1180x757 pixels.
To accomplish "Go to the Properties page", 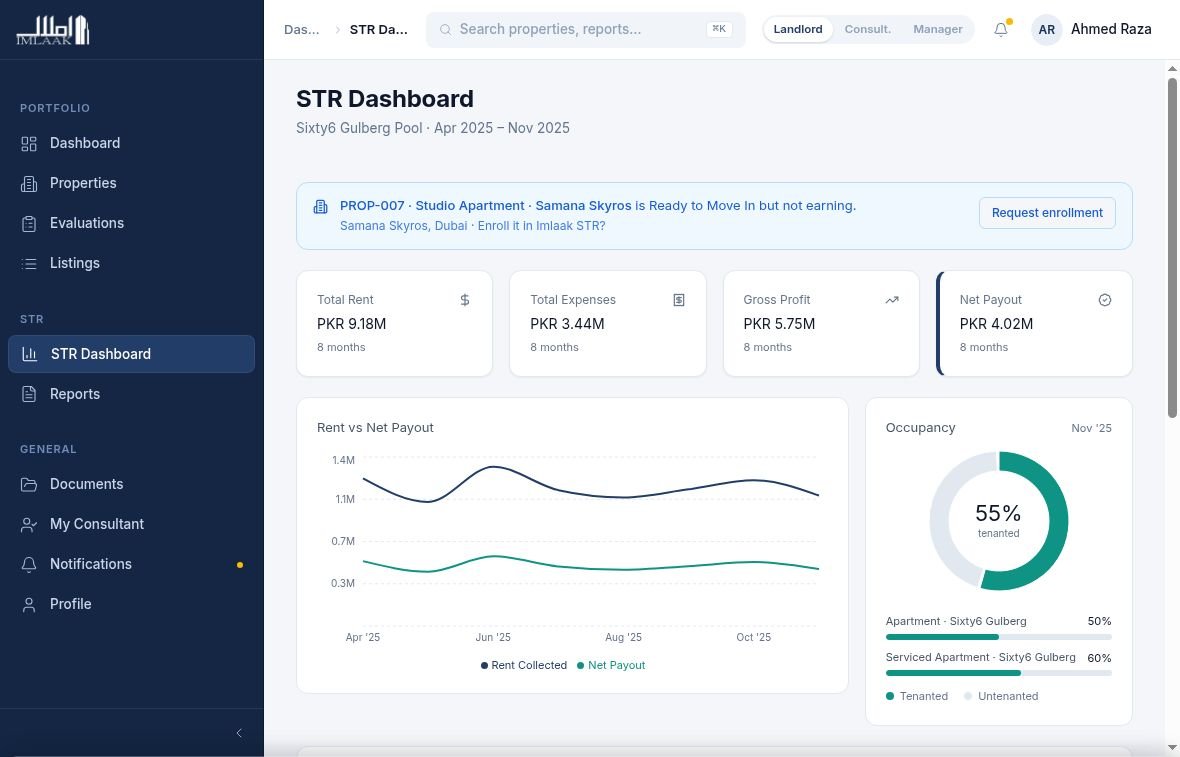I will pos(132,184).
